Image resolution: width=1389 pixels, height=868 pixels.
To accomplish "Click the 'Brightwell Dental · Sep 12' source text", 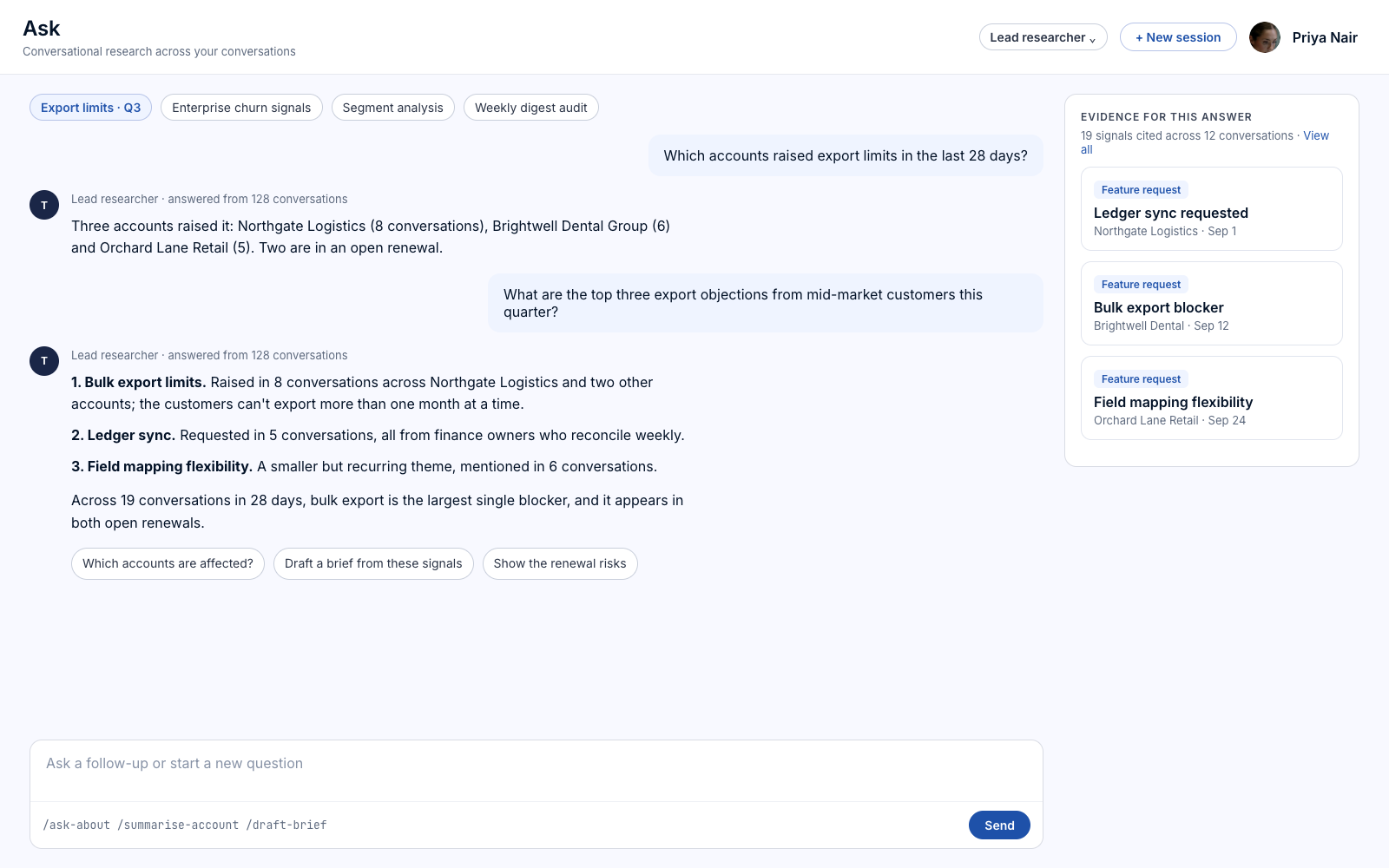I will pos(1162,325).
